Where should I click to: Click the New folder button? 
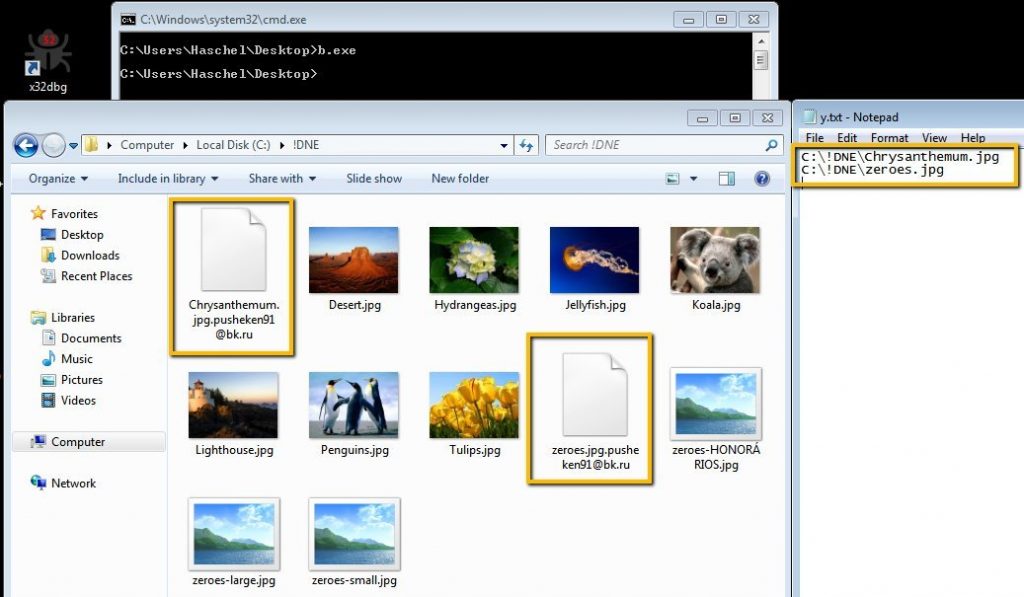(460, 179)
